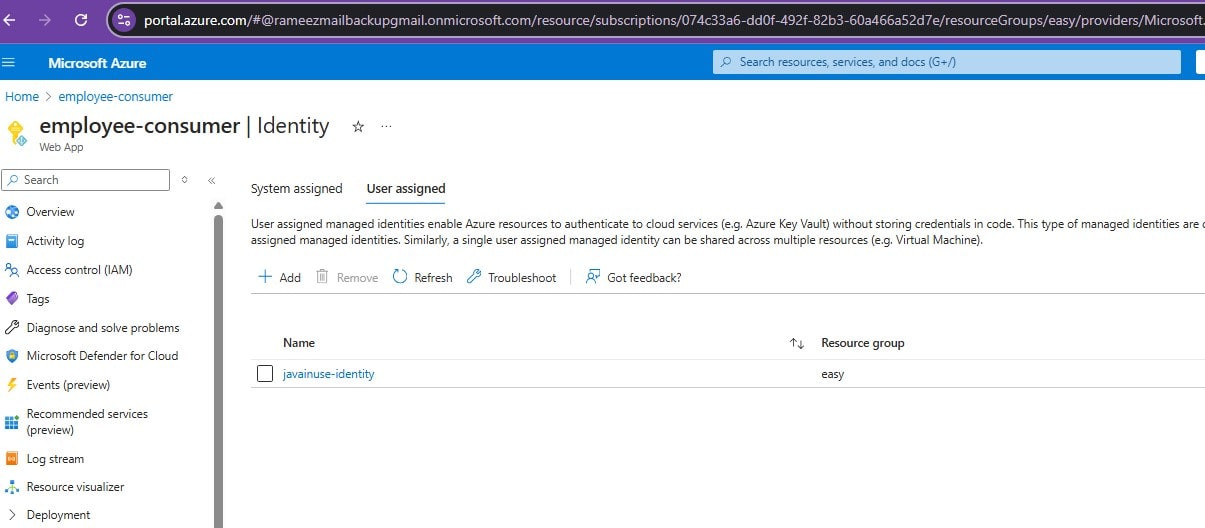Click the sidebar Search field

pos(86,180)
